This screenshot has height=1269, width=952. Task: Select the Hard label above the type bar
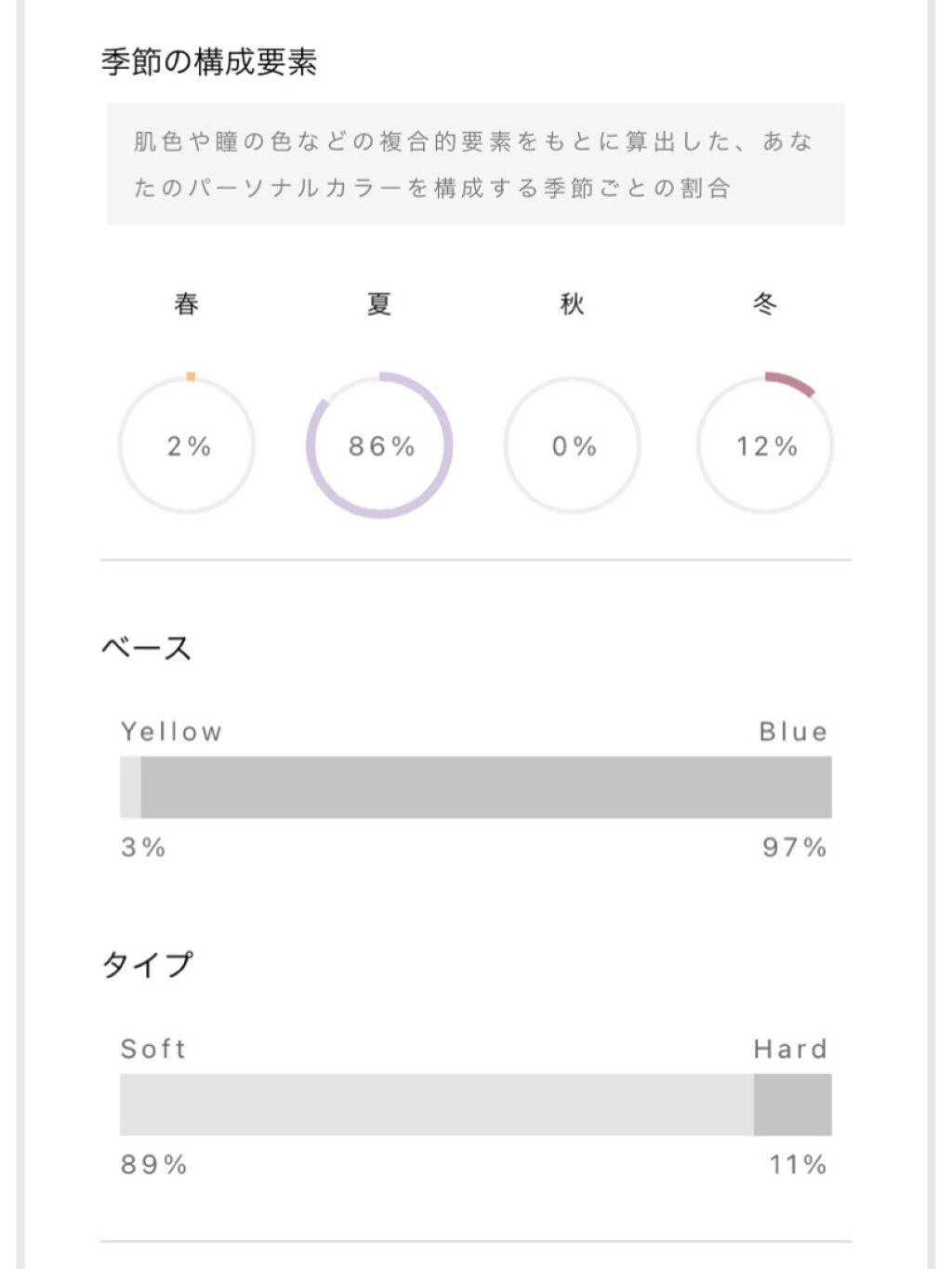point(790,1049)
